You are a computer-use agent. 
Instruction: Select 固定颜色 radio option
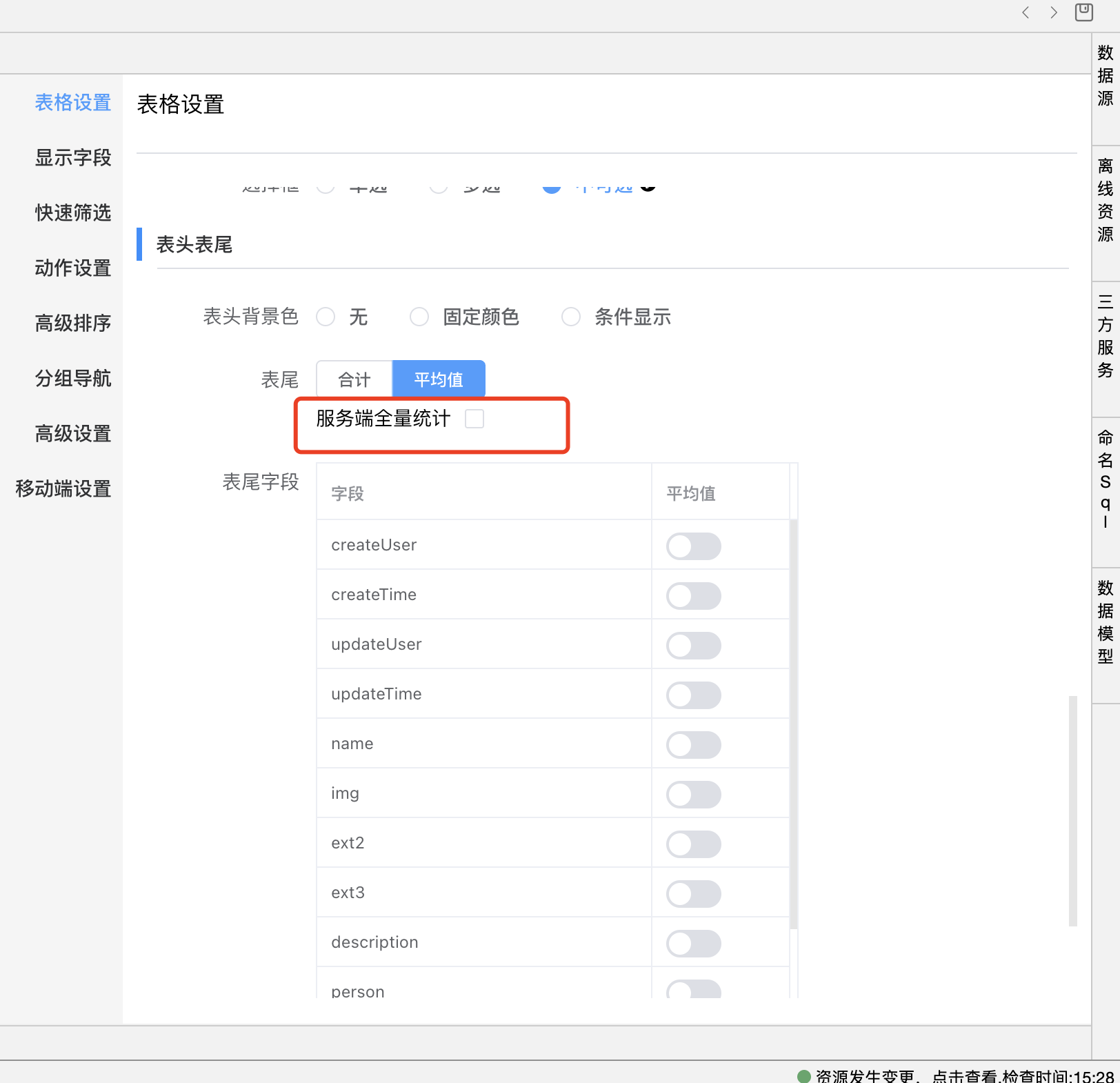click(x=419, y=317)
